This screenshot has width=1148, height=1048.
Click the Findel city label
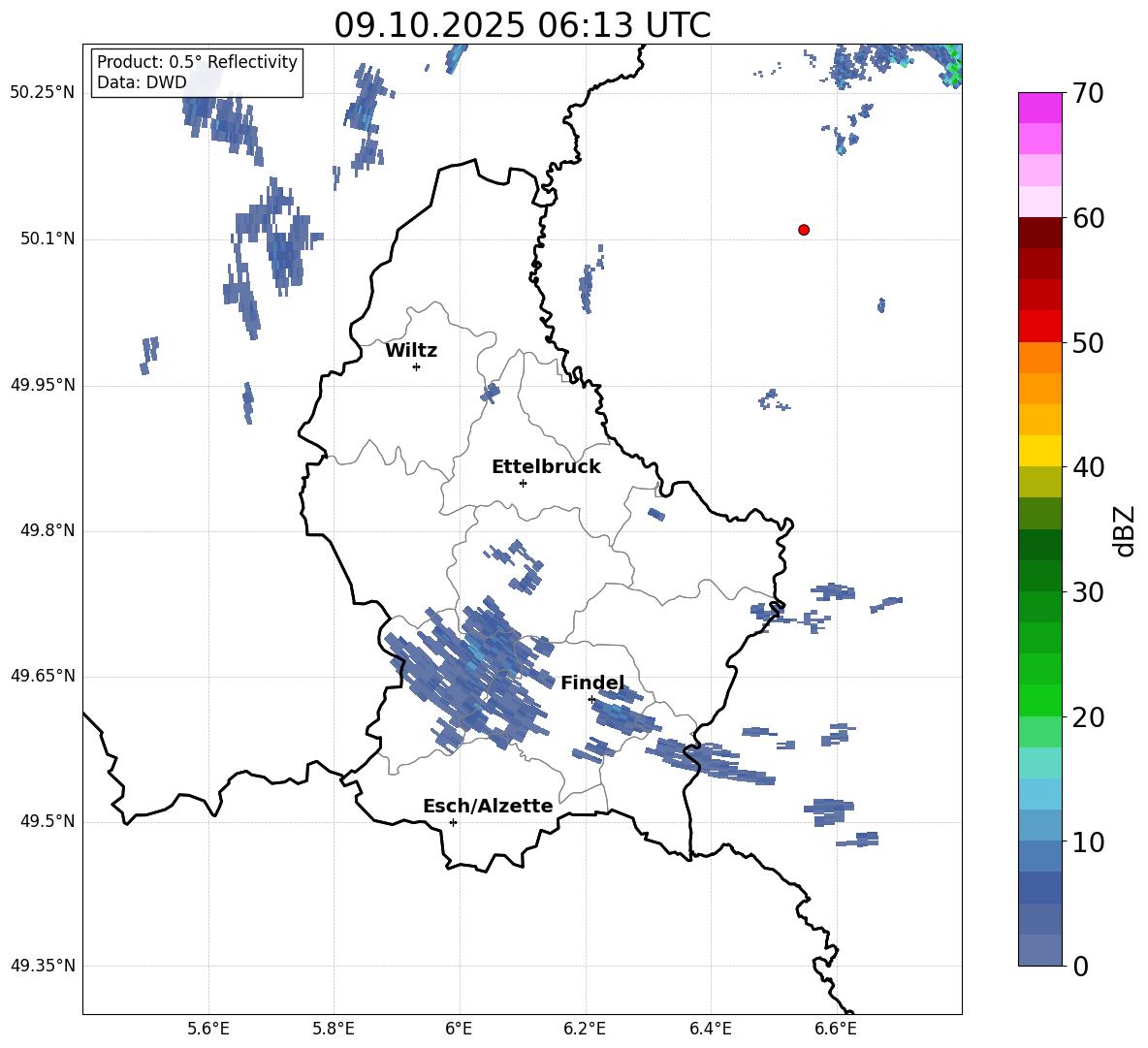(x=592, y=683)
